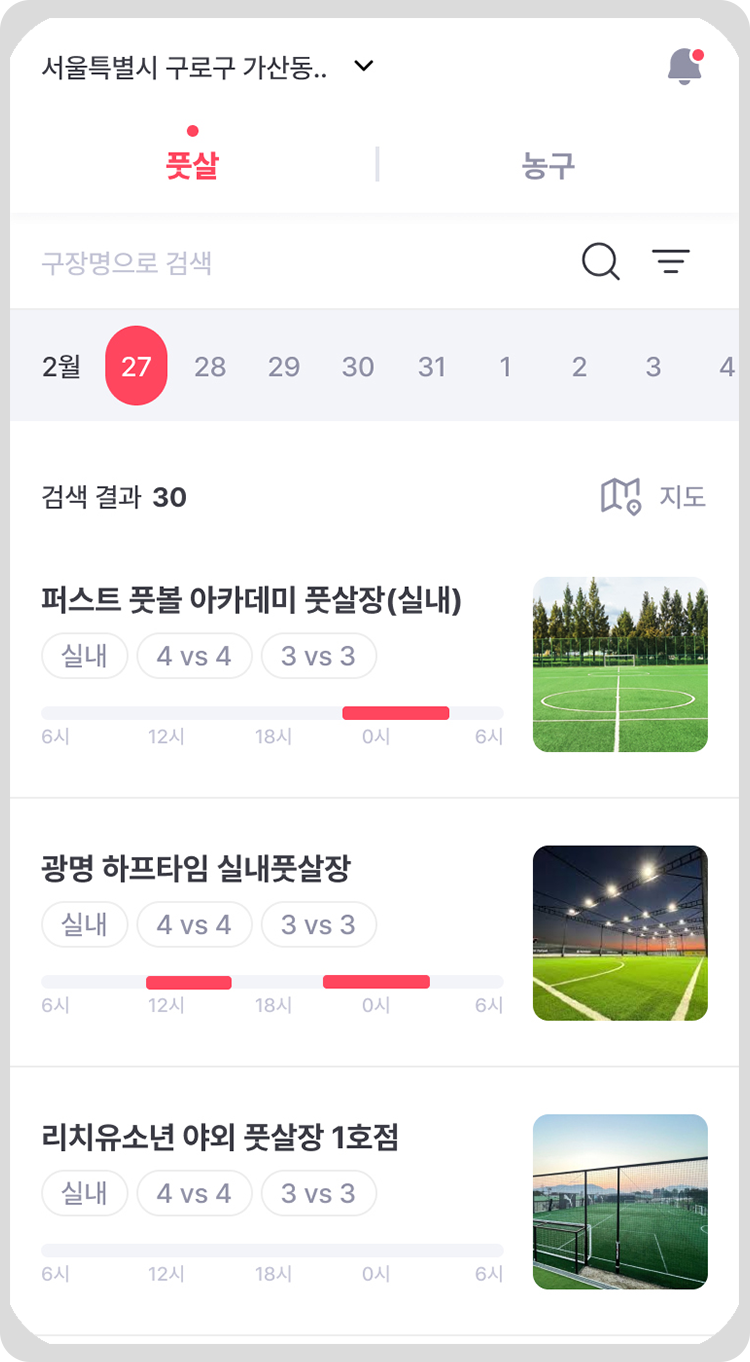750x1362 pixels.
Task: Open the 서울특별시 구로구 가산동 location selector
Action: point(185,67)
